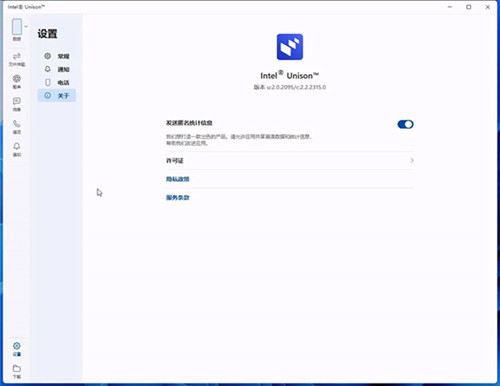This screenshot has height=386, width=500.
Task: Toggle send anonymous statistics switch
Action: (x=405, y=124)
